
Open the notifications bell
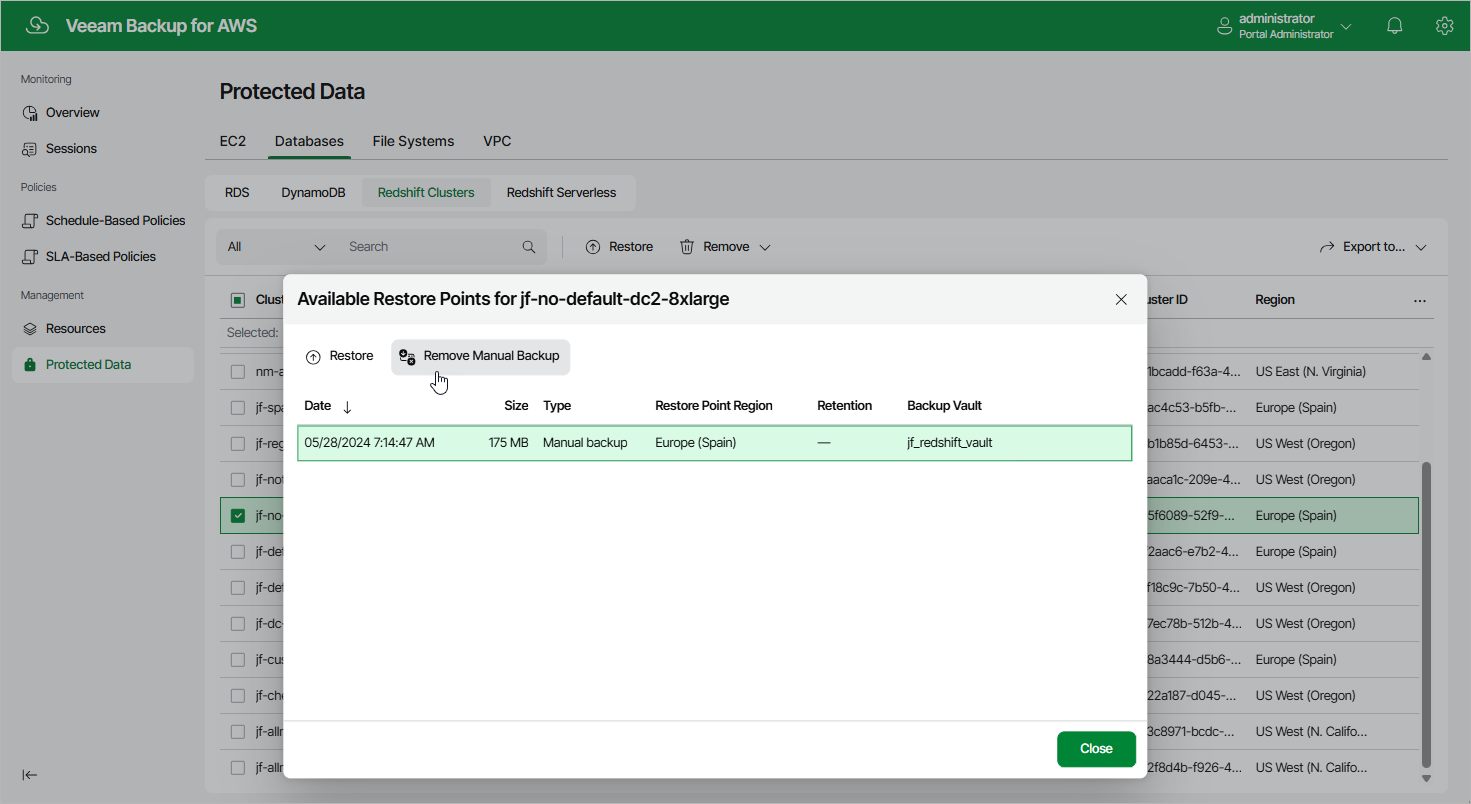1395,26
